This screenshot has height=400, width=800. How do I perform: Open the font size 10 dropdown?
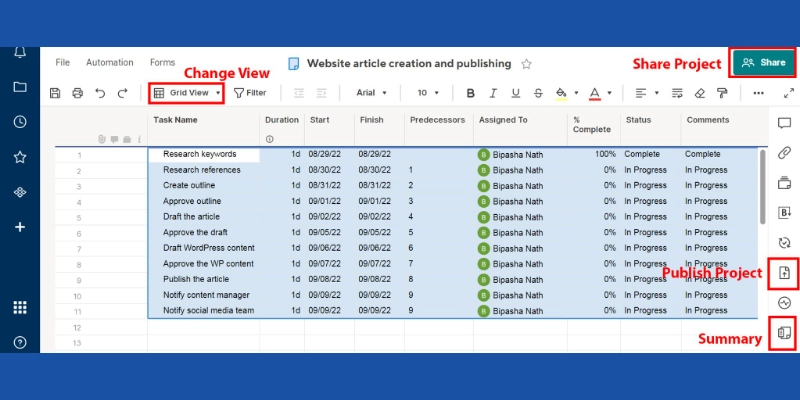(x=428, y=93)
